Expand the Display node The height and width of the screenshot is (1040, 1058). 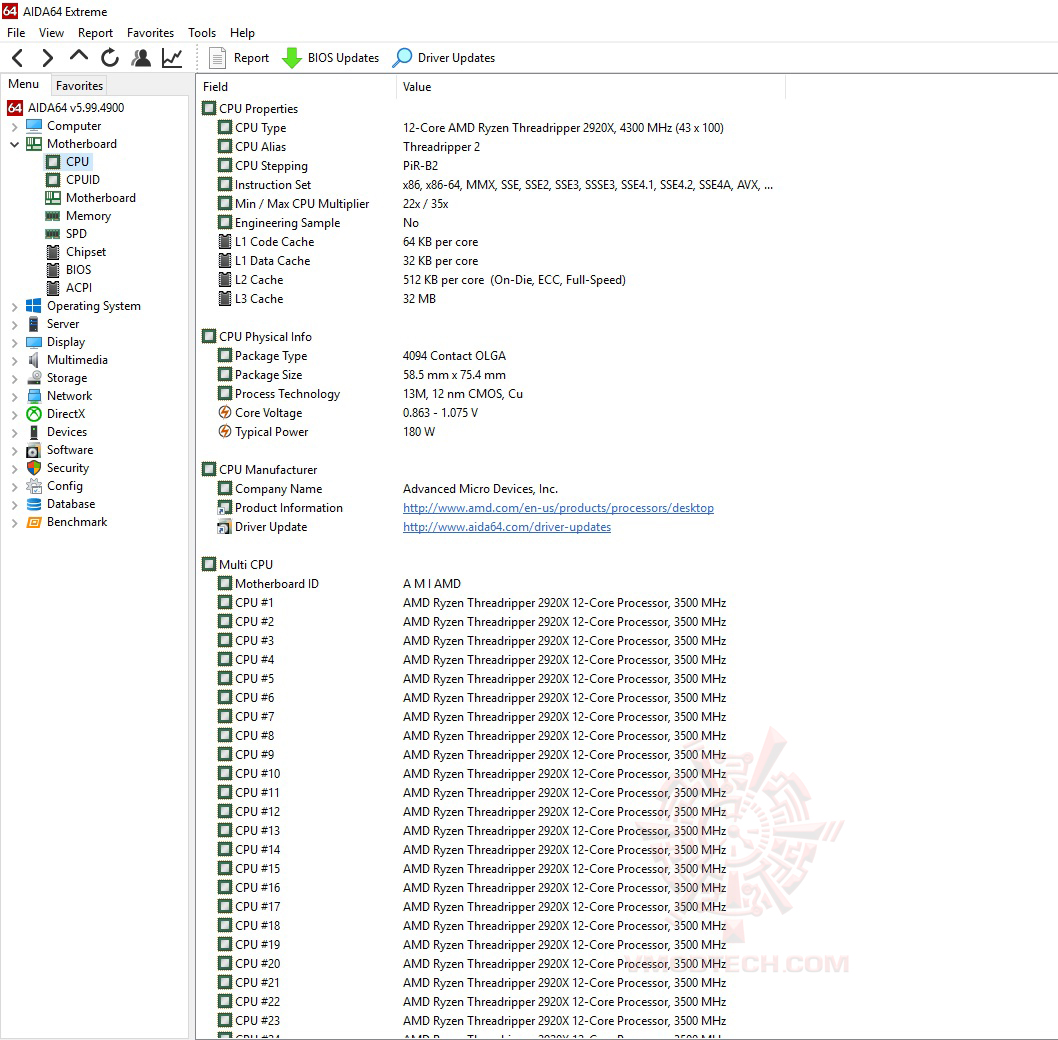coord(14,342)
